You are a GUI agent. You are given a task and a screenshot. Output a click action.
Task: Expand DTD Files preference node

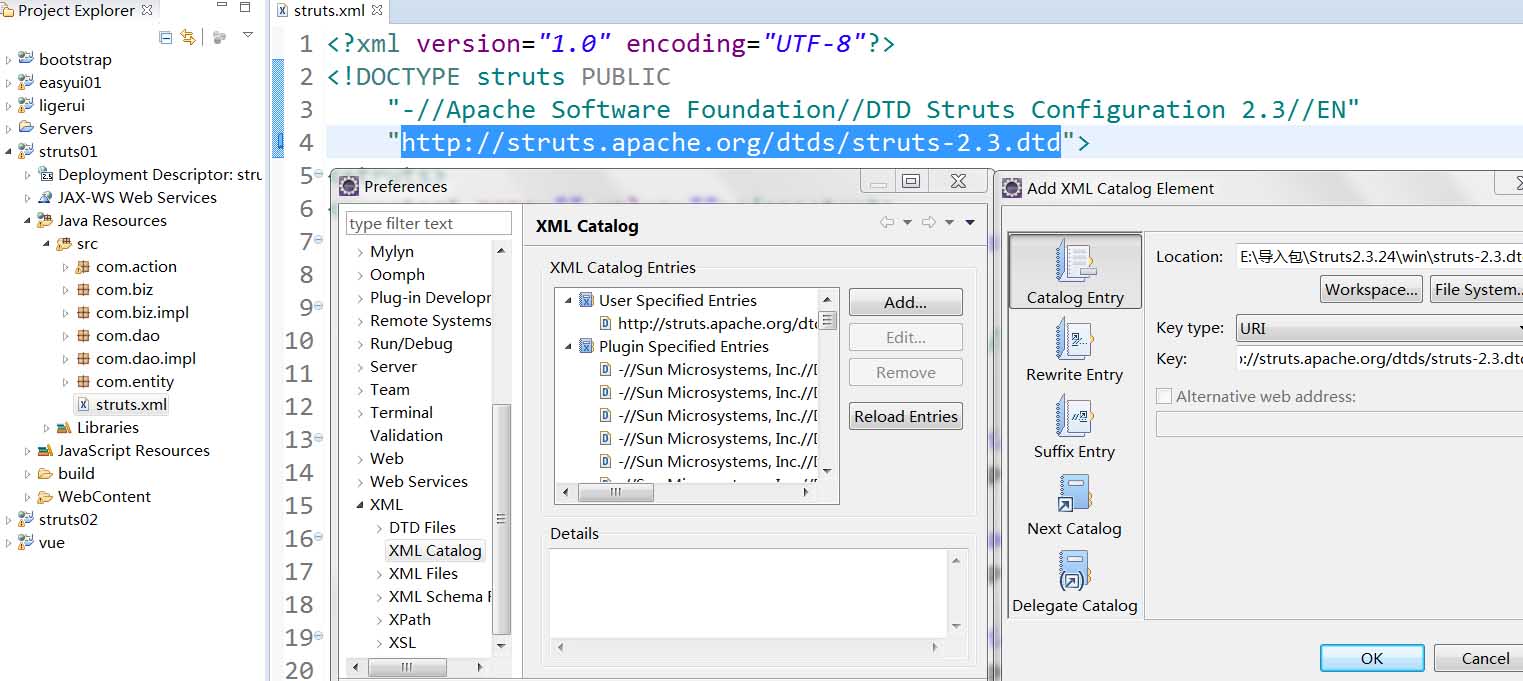click(x=379, y=529)
